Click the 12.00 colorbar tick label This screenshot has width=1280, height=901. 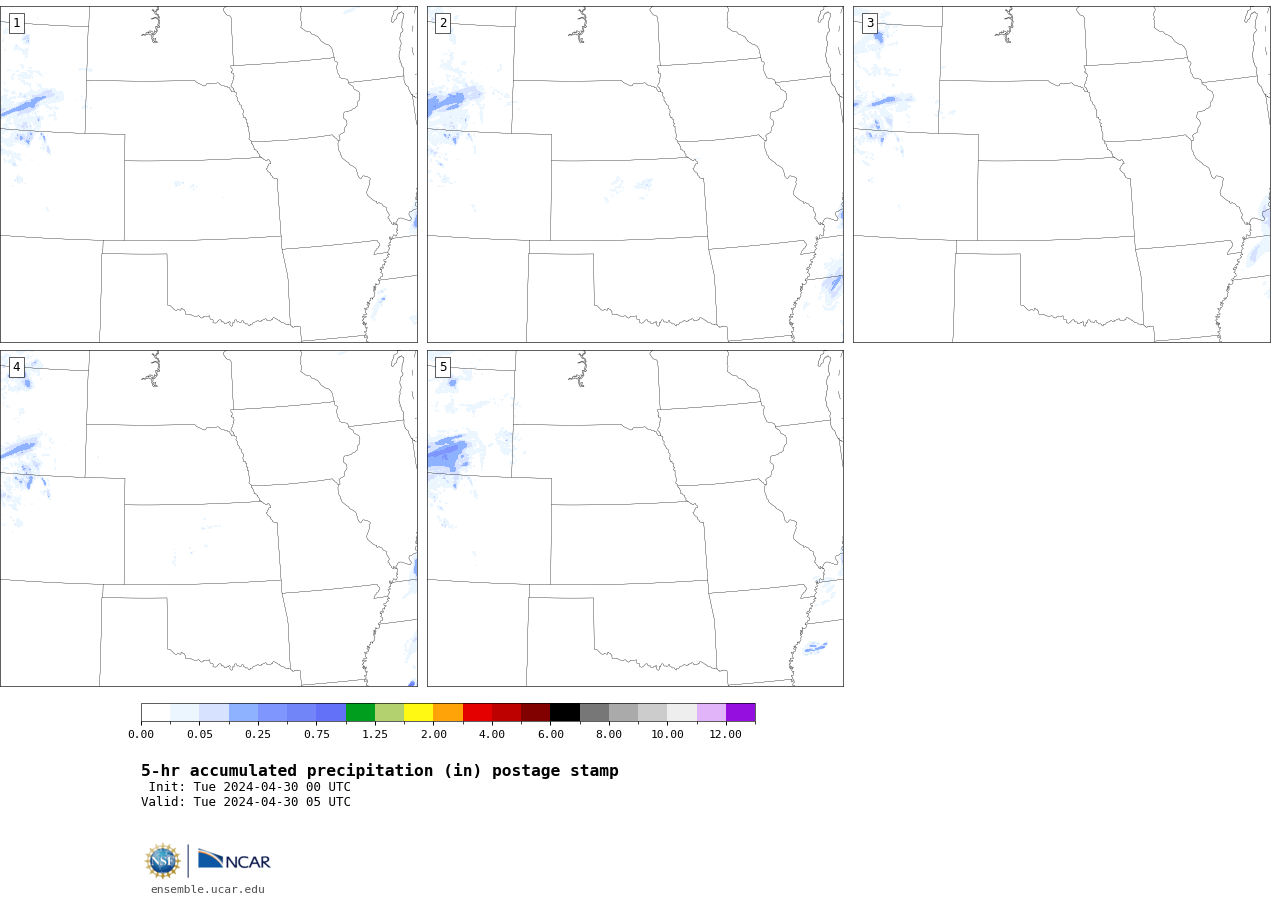pos(726,735)
